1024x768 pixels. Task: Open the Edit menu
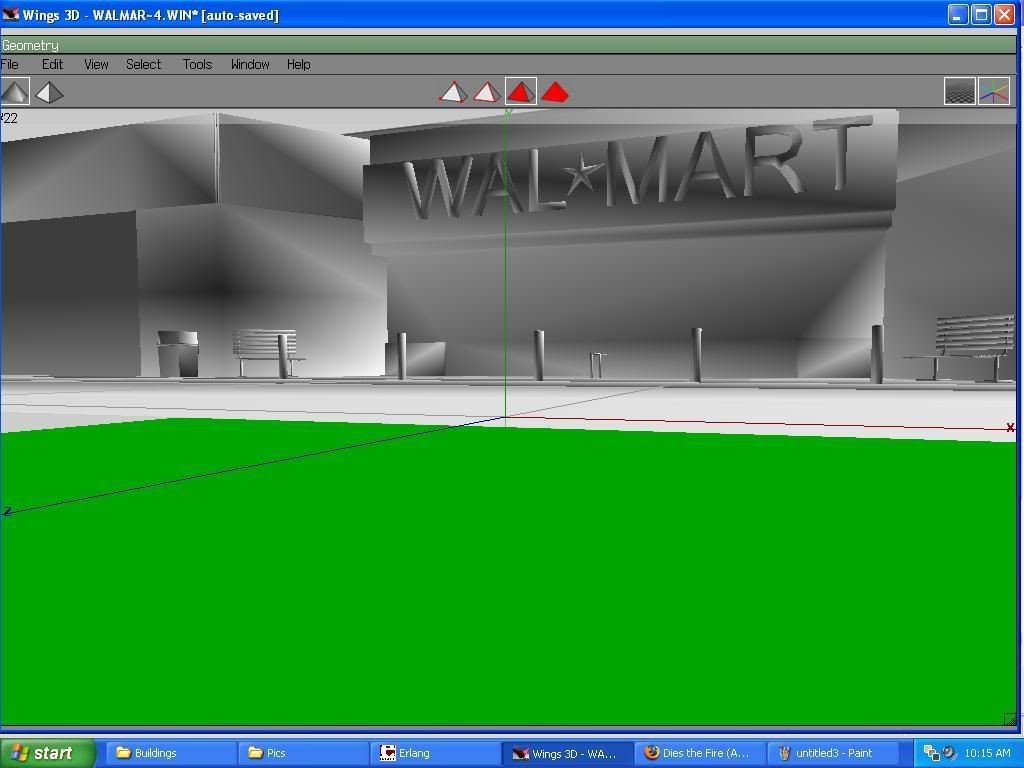(52, 64)
